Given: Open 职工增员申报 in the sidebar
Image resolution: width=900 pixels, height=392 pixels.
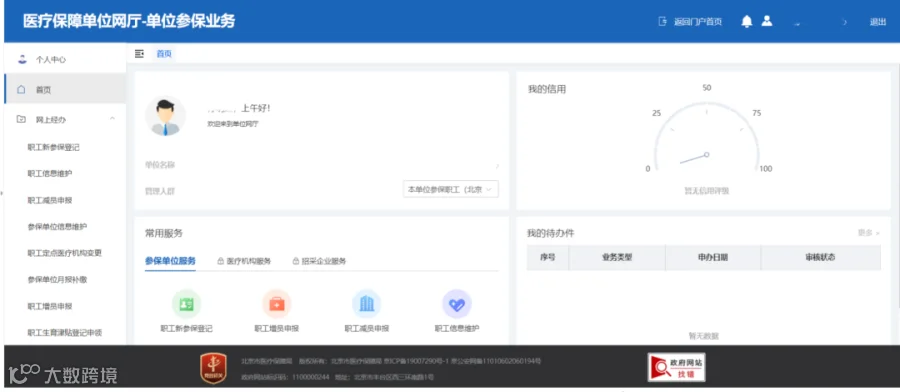Looking at the screenshot, I should pyautogui.click(x=50, y=306).
